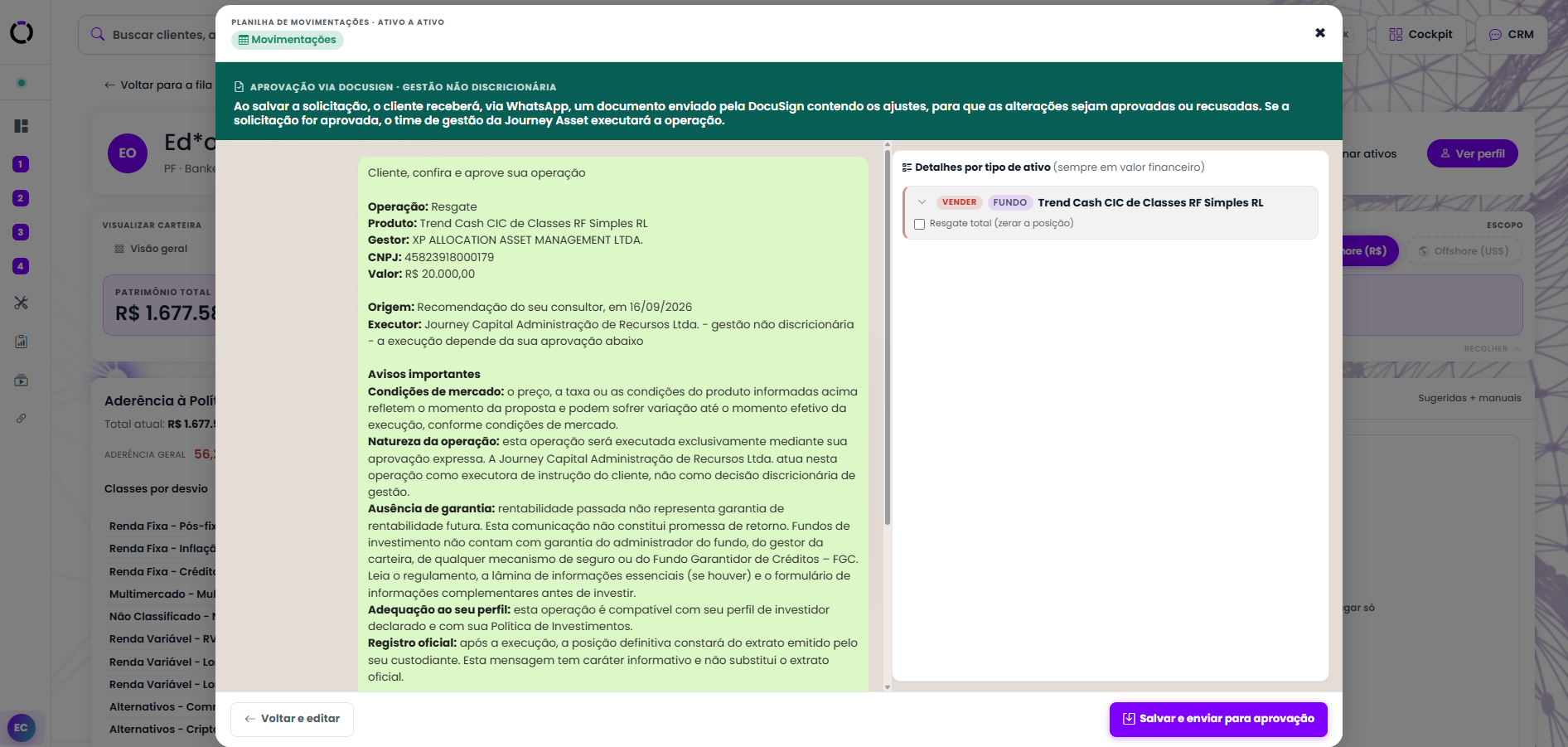Screen dimensions: 1568x747
Task: Click Renda Fixa - Pós-fixado row
Action: [x=162, y=526]
